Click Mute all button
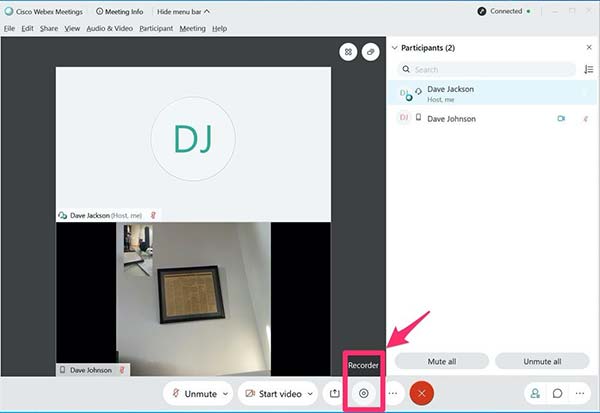 [x=442, y=361]
